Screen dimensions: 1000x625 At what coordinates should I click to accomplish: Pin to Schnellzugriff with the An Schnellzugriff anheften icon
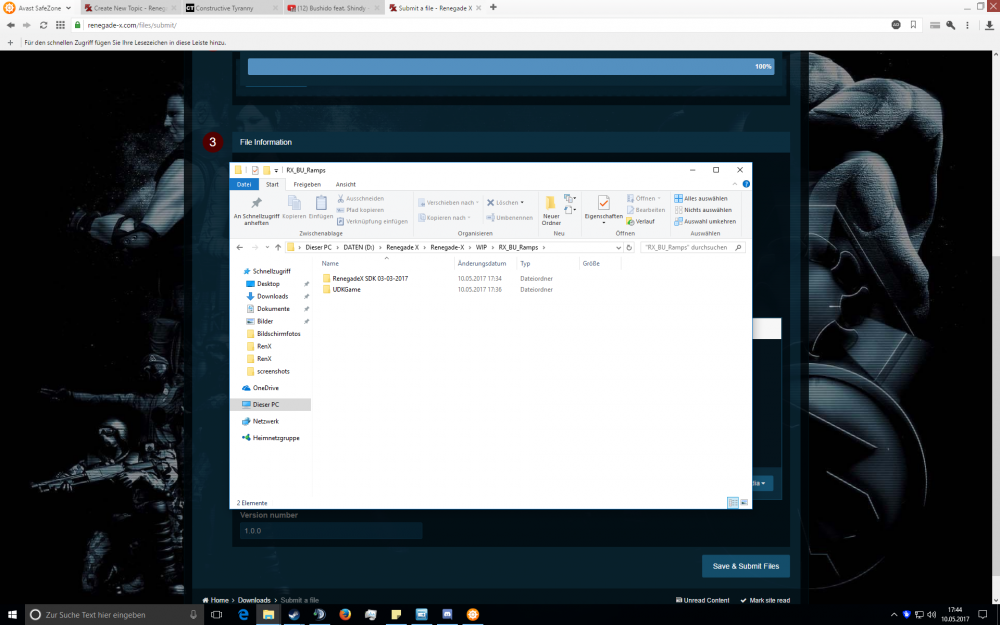pyautogui.click(x=256, y=210)
